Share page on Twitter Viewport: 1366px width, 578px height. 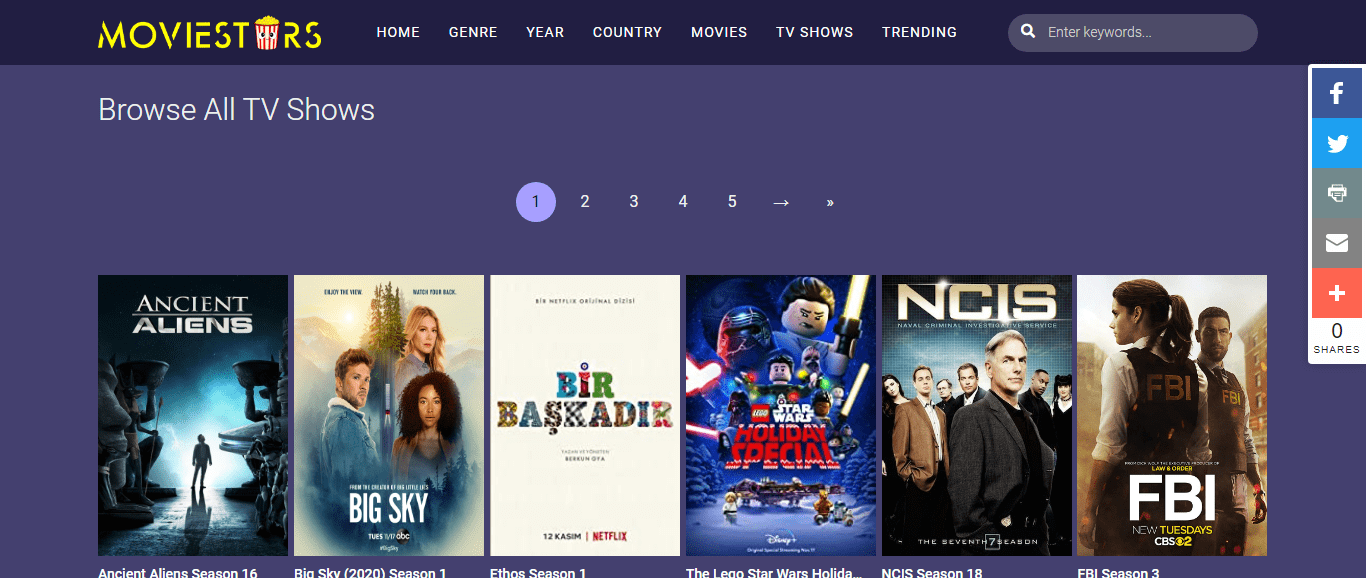pos(1337,143)
